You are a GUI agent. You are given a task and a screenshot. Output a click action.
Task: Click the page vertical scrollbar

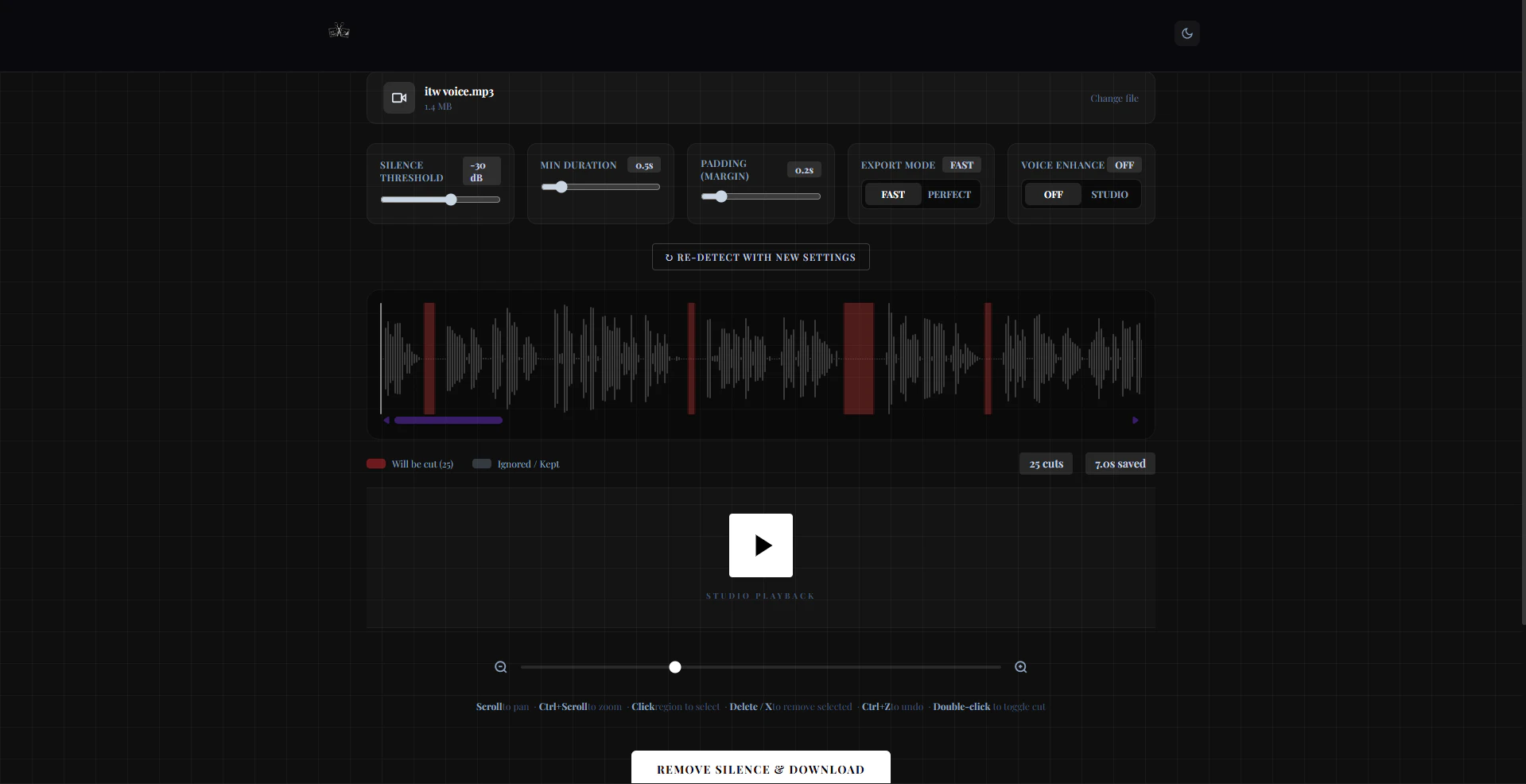point(1523,312)
